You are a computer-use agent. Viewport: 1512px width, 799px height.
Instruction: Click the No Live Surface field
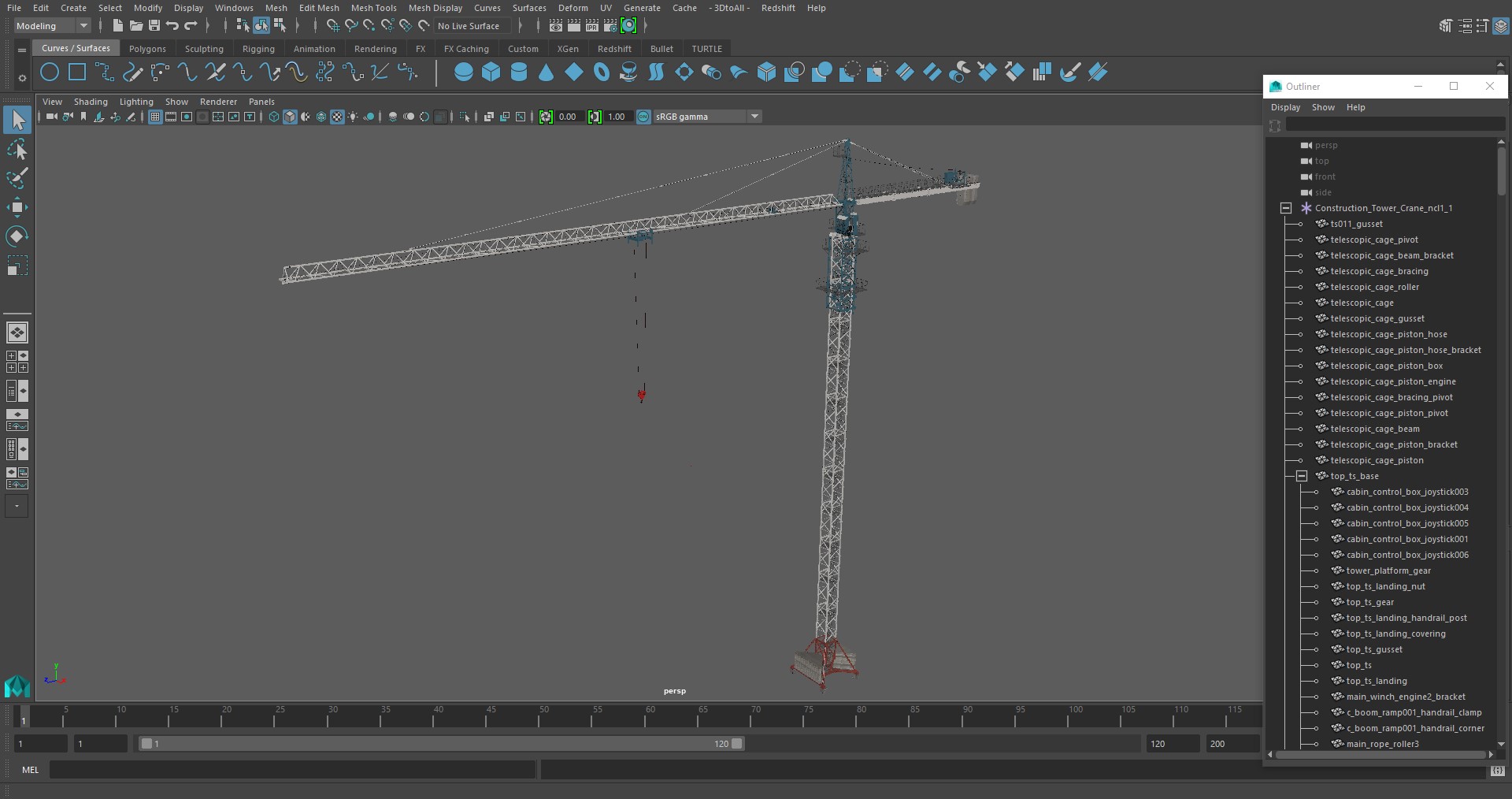(x=472, y=26)
